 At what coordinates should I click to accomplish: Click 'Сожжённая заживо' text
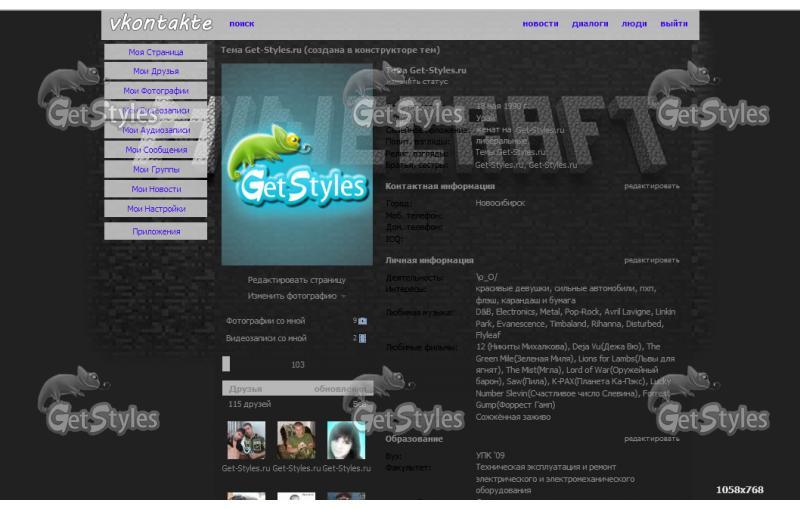tap(513, 417)
